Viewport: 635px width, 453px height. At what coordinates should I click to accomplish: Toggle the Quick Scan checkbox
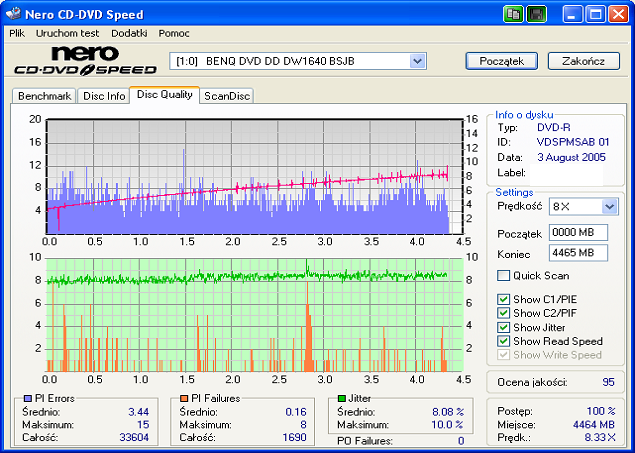pyautogui.click(x=503, y=276)
